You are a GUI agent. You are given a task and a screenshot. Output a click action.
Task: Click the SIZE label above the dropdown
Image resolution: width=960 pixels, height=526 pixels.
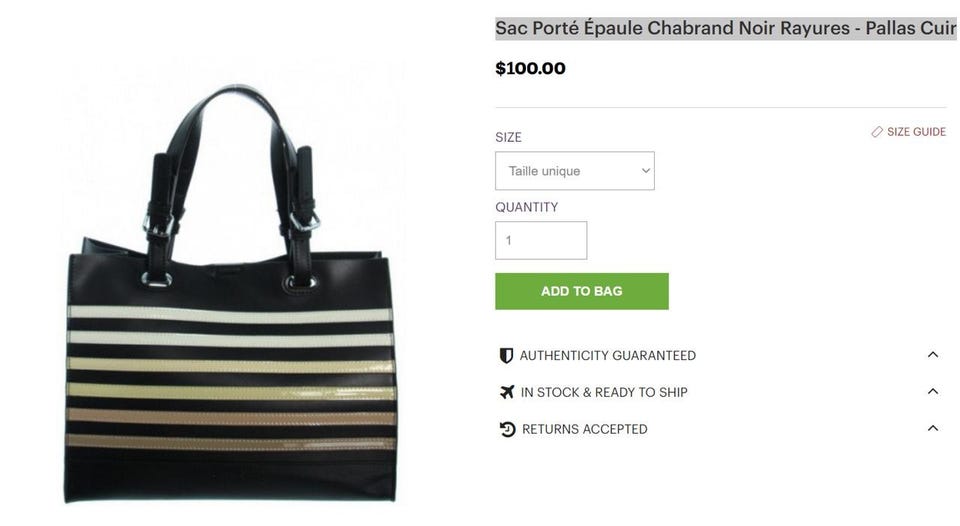[508, 137]
